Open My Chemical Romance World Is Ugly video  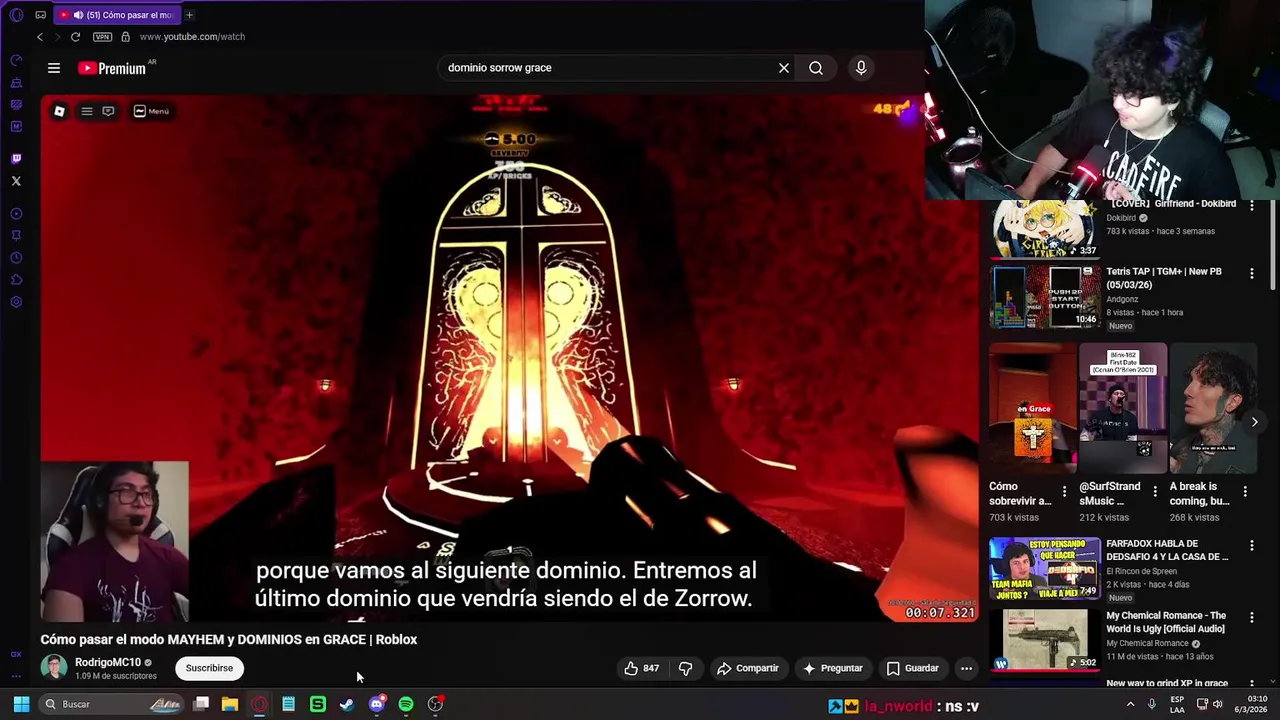pos(1165,622)
